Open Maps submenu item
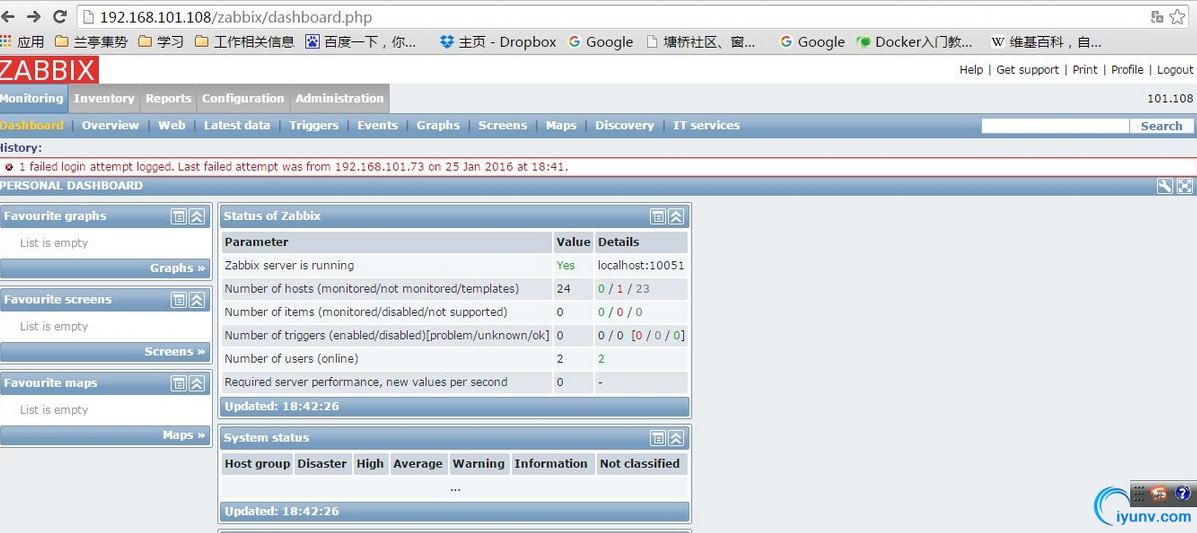This screenshot has width=1197, height=533. [x=561, y=125]
